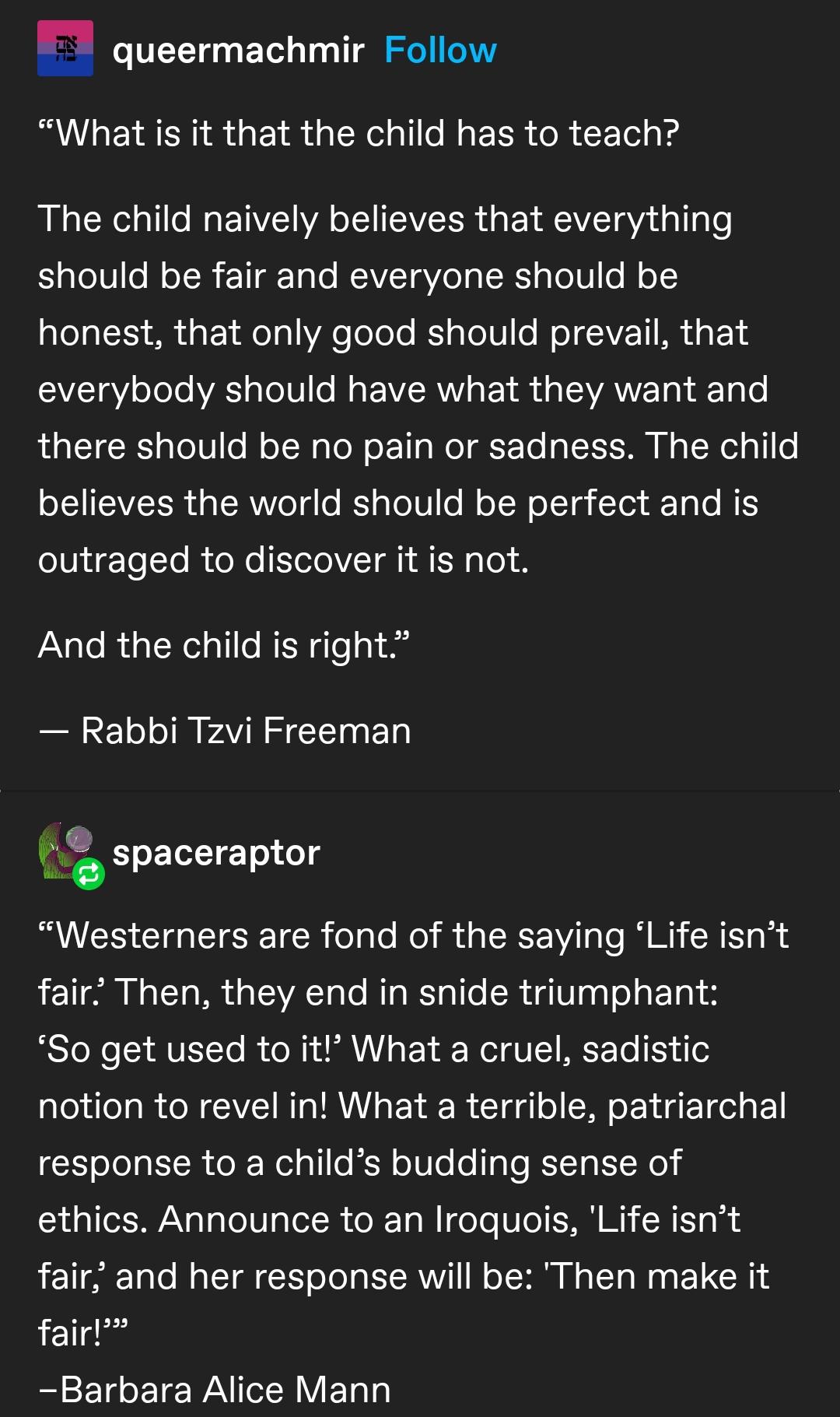The height and width of the screenshot is (1417, 840).
Task: Click the divider between the two posts
Action: click(420, 791)
